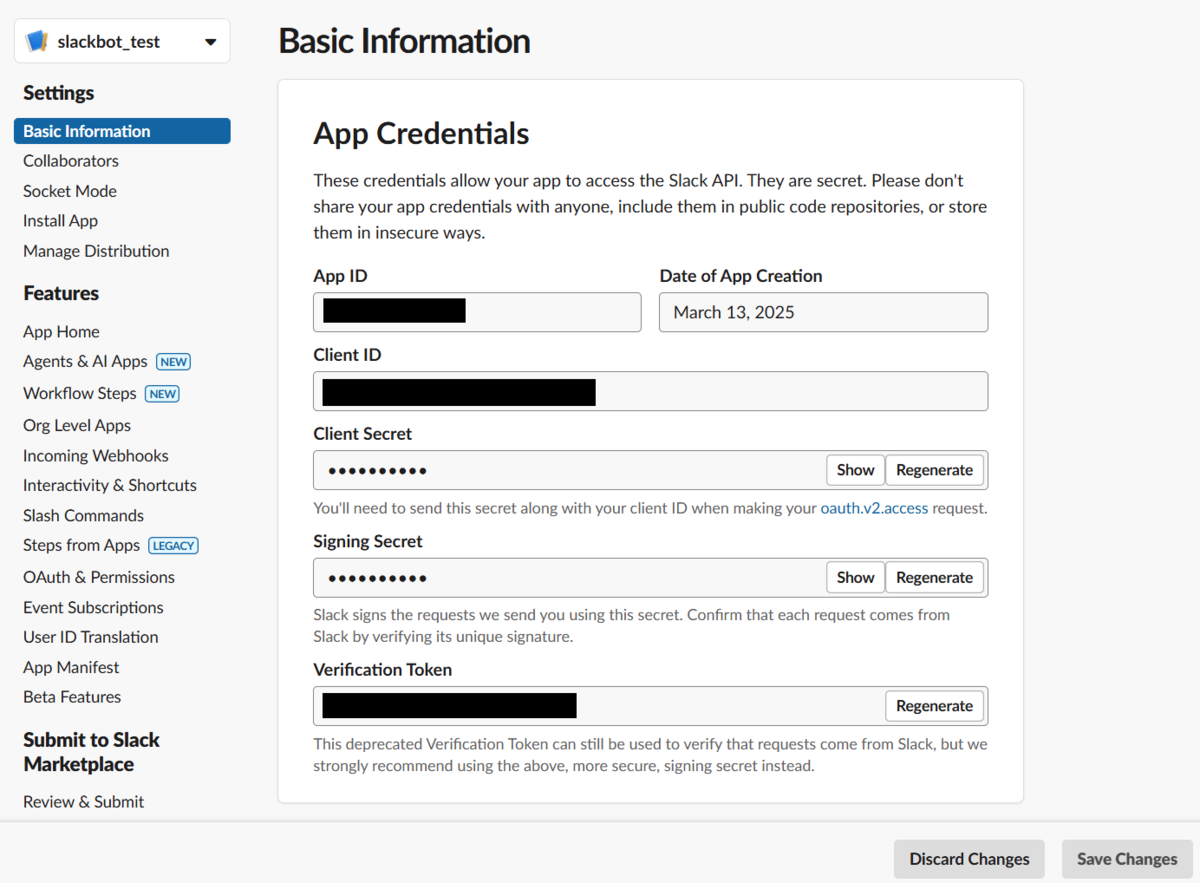
Task: Navigate to App Home feature
Action: pos(61,332)
